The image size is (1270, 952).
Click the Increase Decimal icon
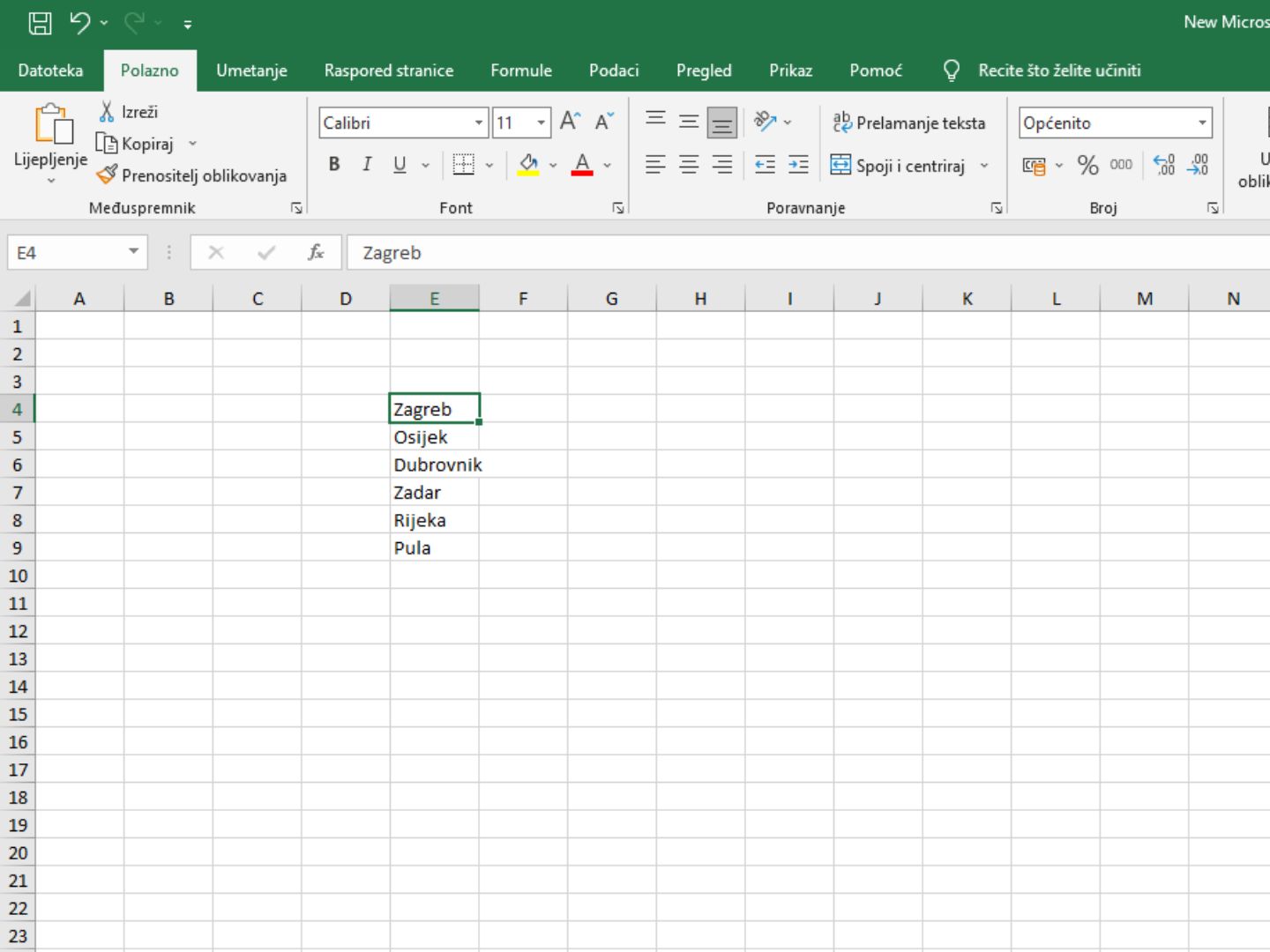(1164, 165)
